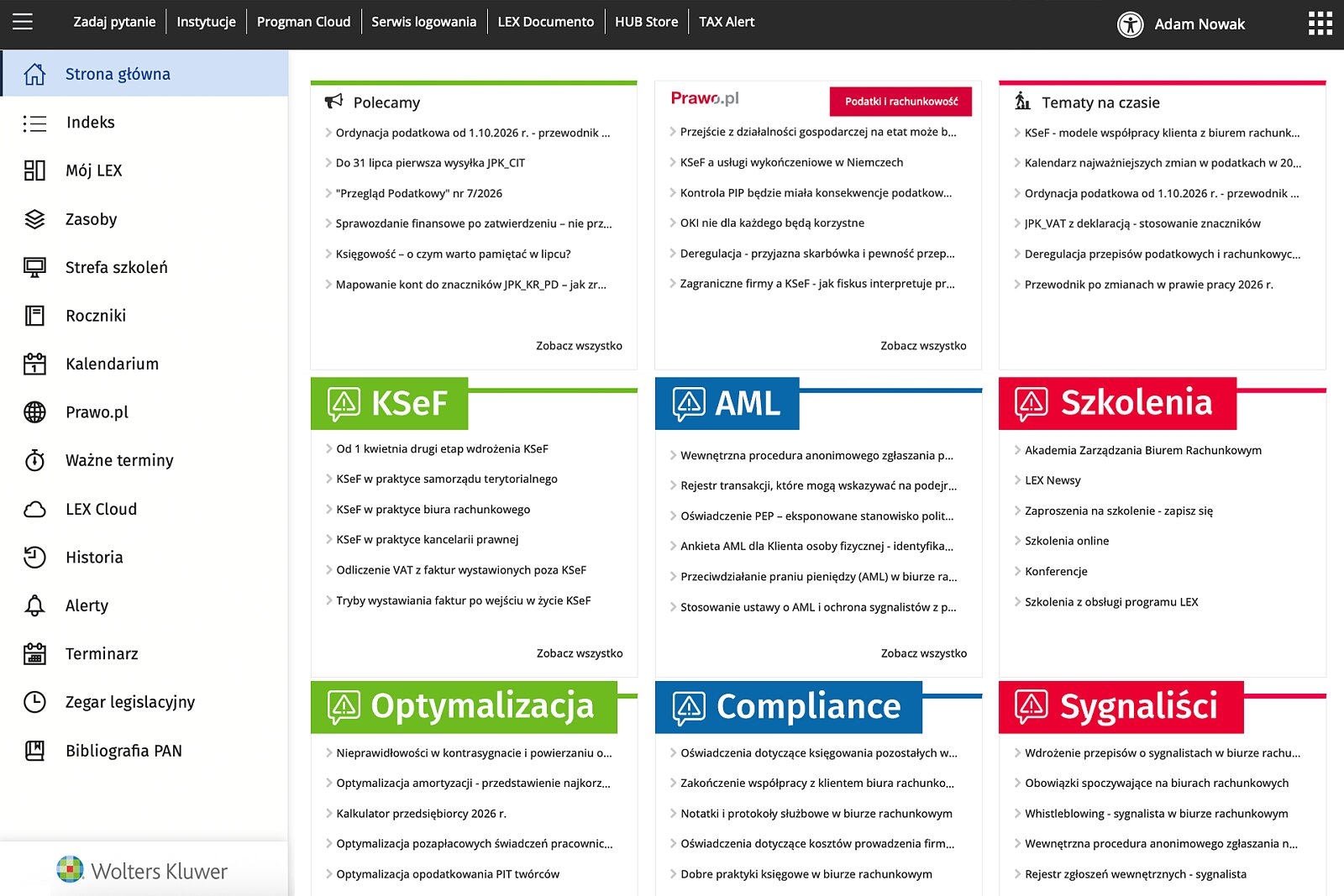The image size is (1344, 896).
Task: Open 'KSeF a usługi wykończeniowe w Niemczech'
Action: tap(792, 162)
